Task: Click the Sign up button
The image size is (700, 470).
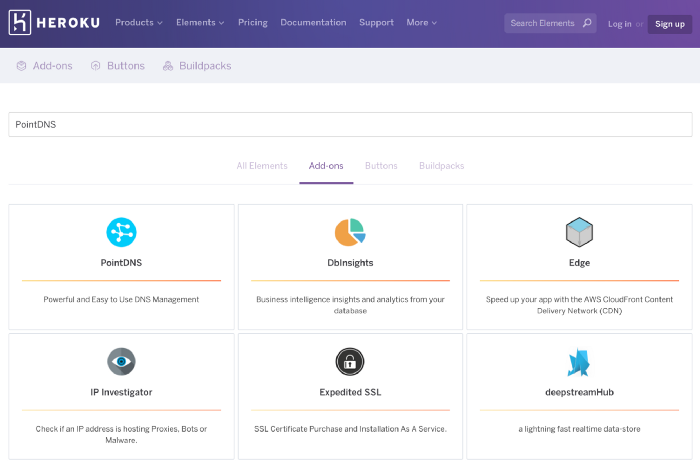Action: (670, 24)
